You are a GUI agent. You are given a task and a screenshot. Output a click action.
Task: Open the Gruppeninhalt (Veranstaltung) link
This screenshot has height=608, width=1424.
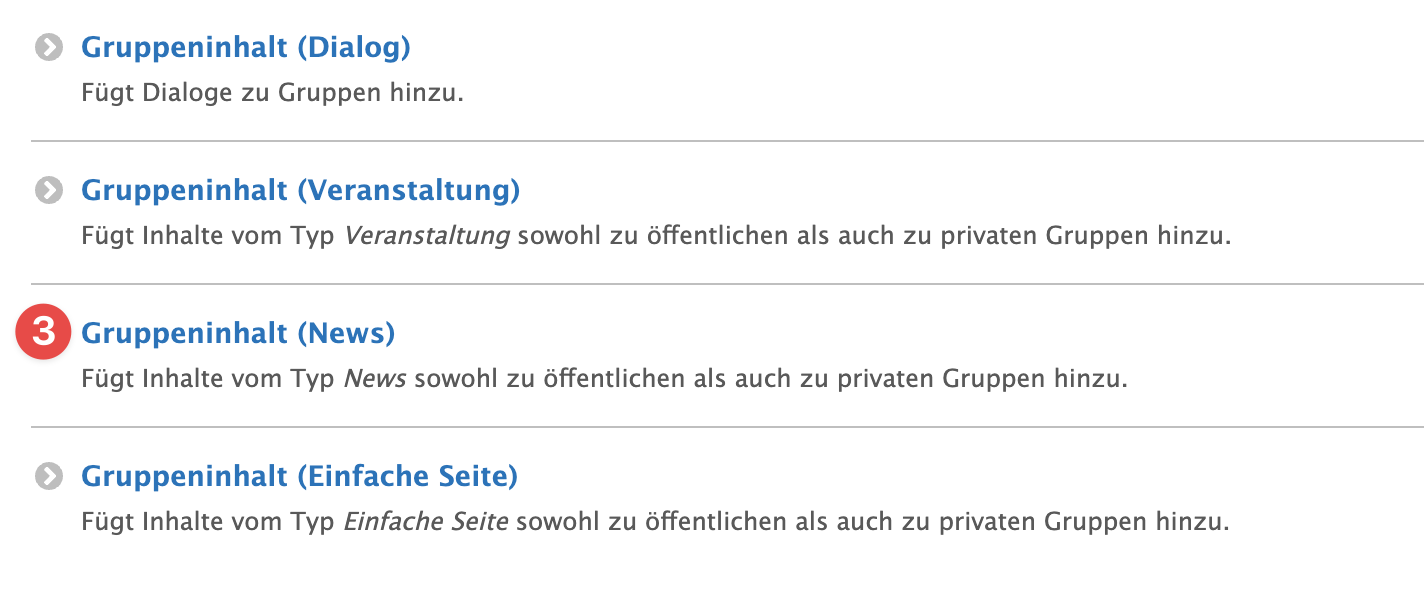(300, 190)
